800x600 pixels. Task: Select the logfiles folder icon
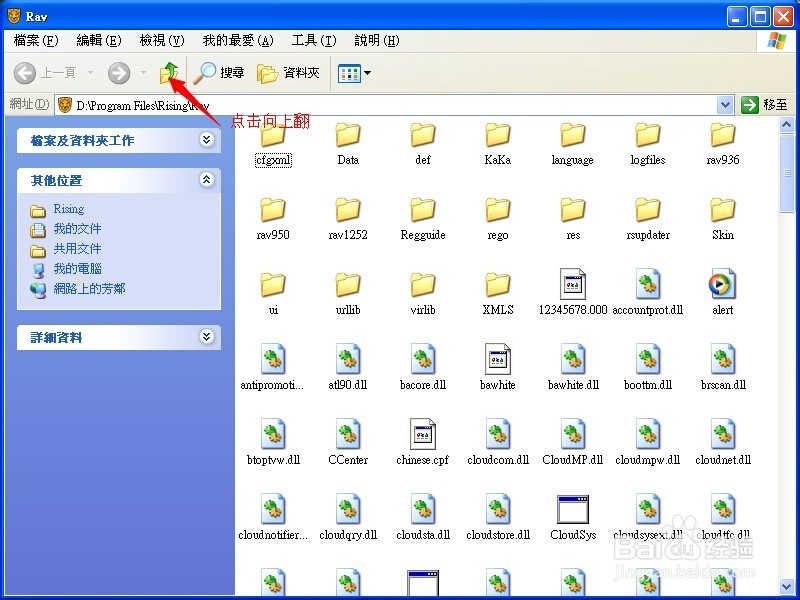tap(648, 135)
